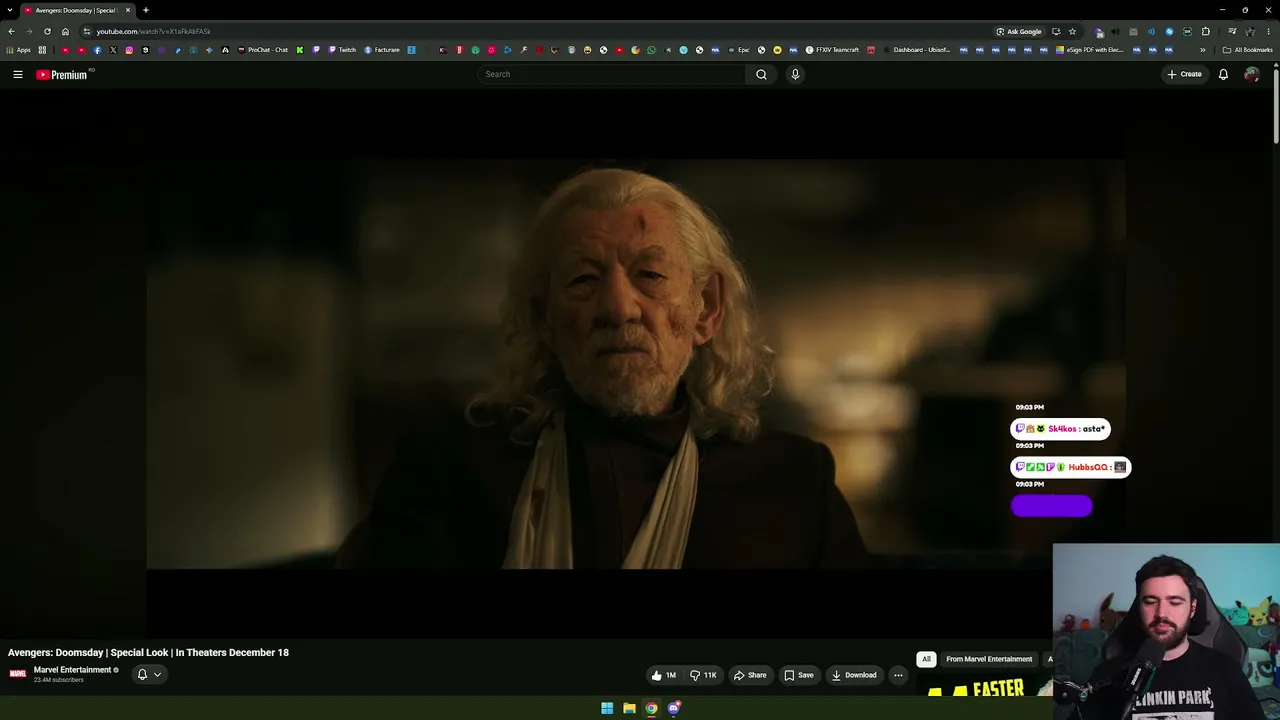Screen dimensions: 1280x720
Task: Start voice search with the microphone
Action: [x=795, y=74]
